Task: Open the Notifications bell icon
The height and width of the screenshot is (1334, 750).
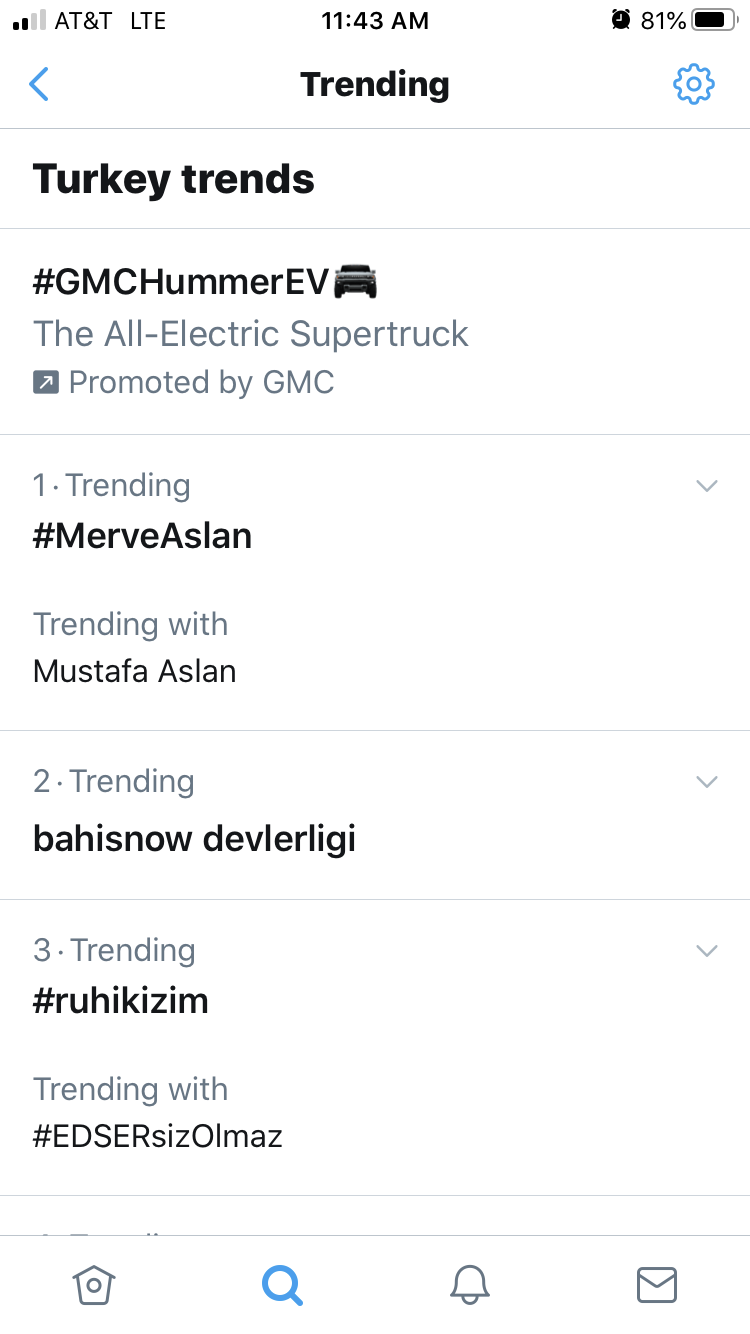Action: [470, 1284]
